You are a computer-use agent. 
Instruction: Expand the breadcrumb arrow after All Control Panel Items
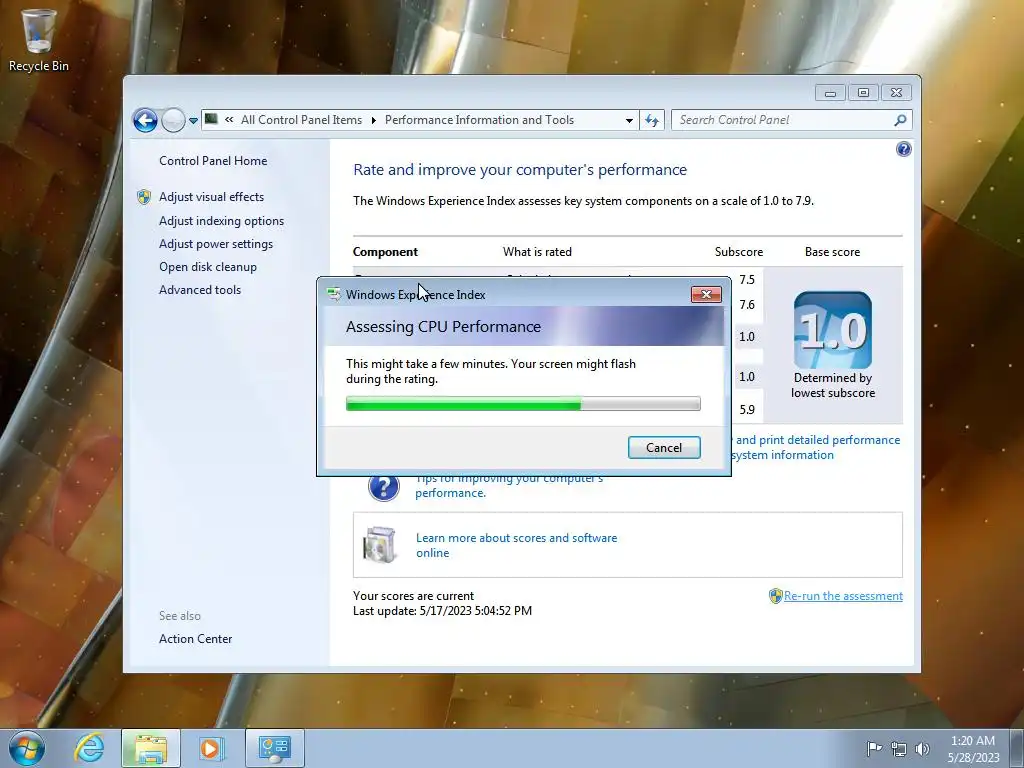click(x=374, y=120)
